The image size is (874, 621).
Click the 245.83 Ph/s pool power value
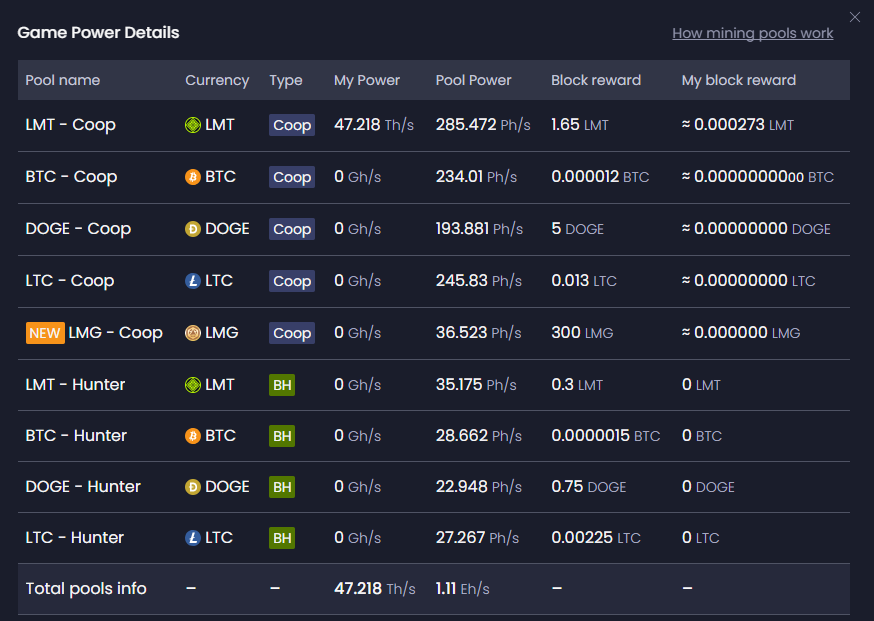479,281
